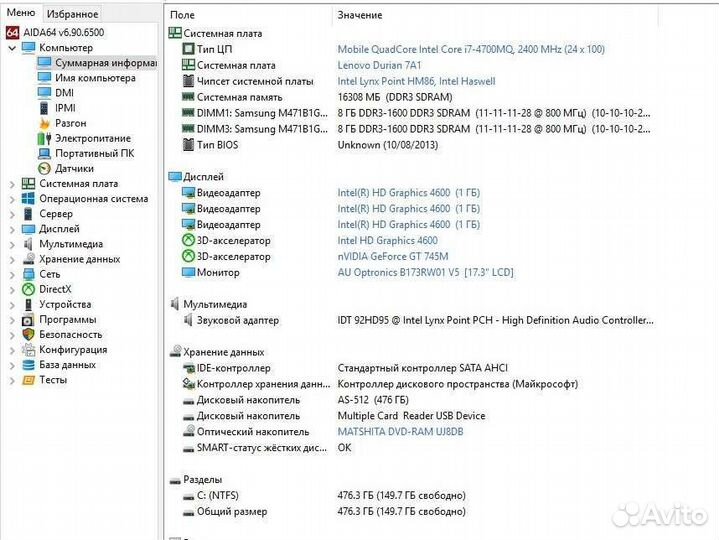Select the DIMM3: Samsung M471B1G row
This screenshot has height=540, width=719.
click(416, 129)
